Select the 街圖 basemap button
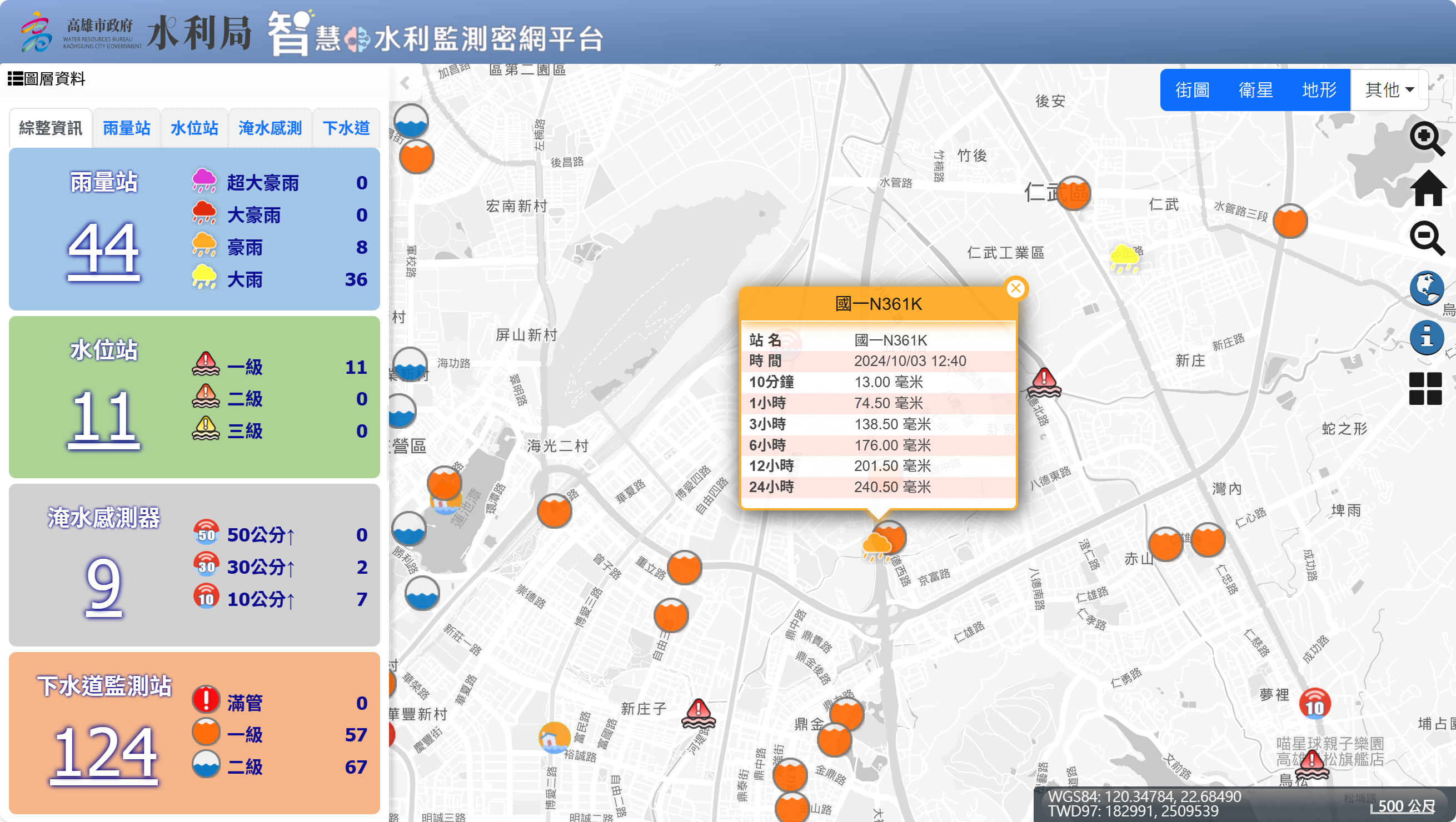Viewport: 1456px width, 822px height. point(1192,90)
